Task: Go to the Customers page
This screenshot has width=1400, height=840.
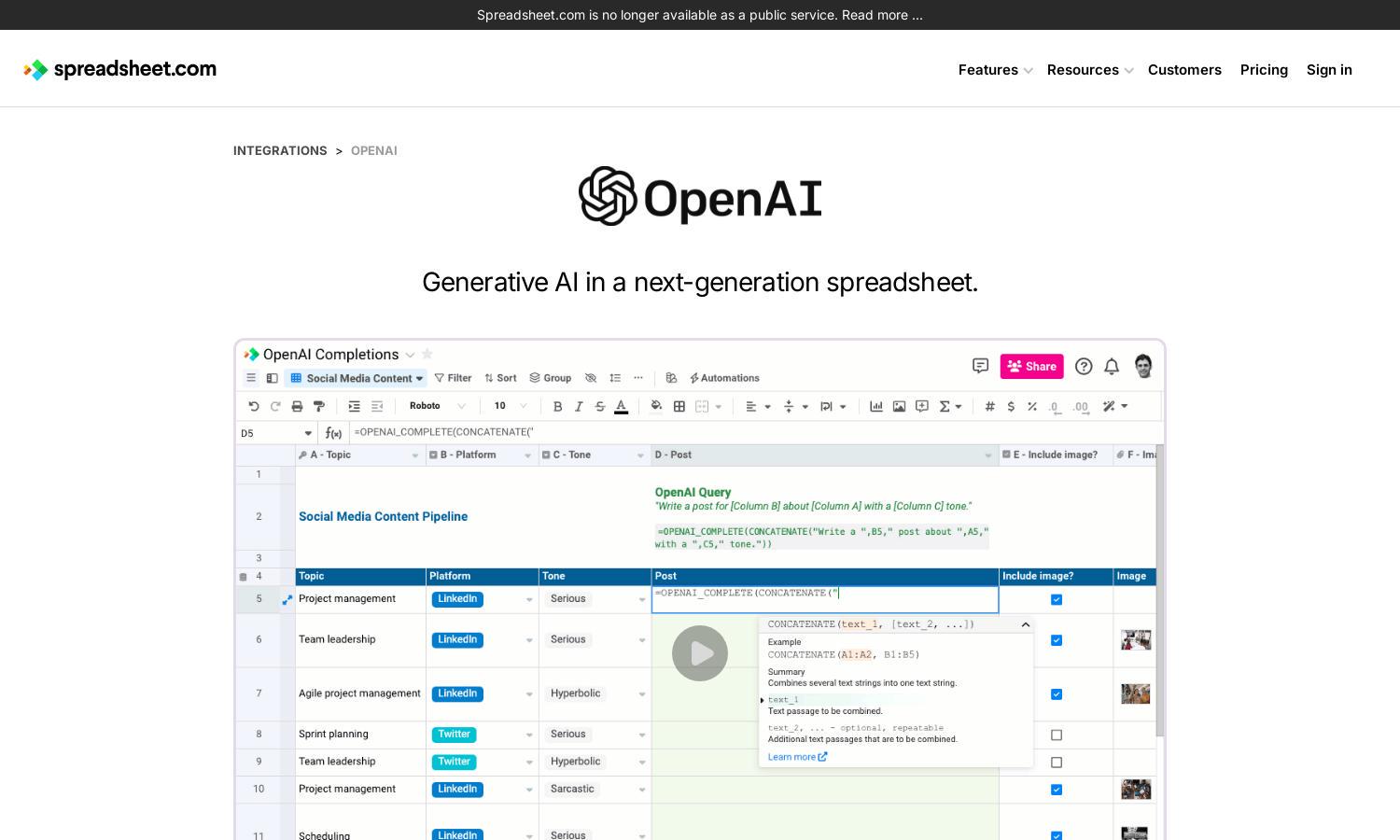Action: [x=1184, y=70]
